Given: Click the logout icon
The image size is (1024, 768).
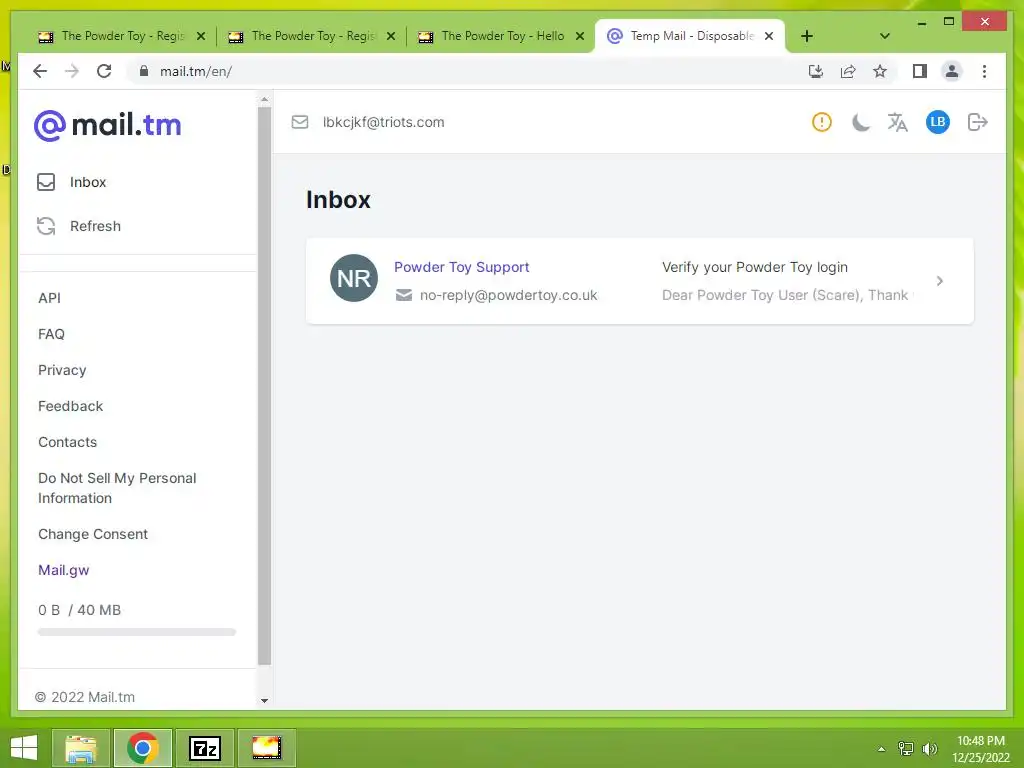Looking at the screenshot, I should 978,122.
